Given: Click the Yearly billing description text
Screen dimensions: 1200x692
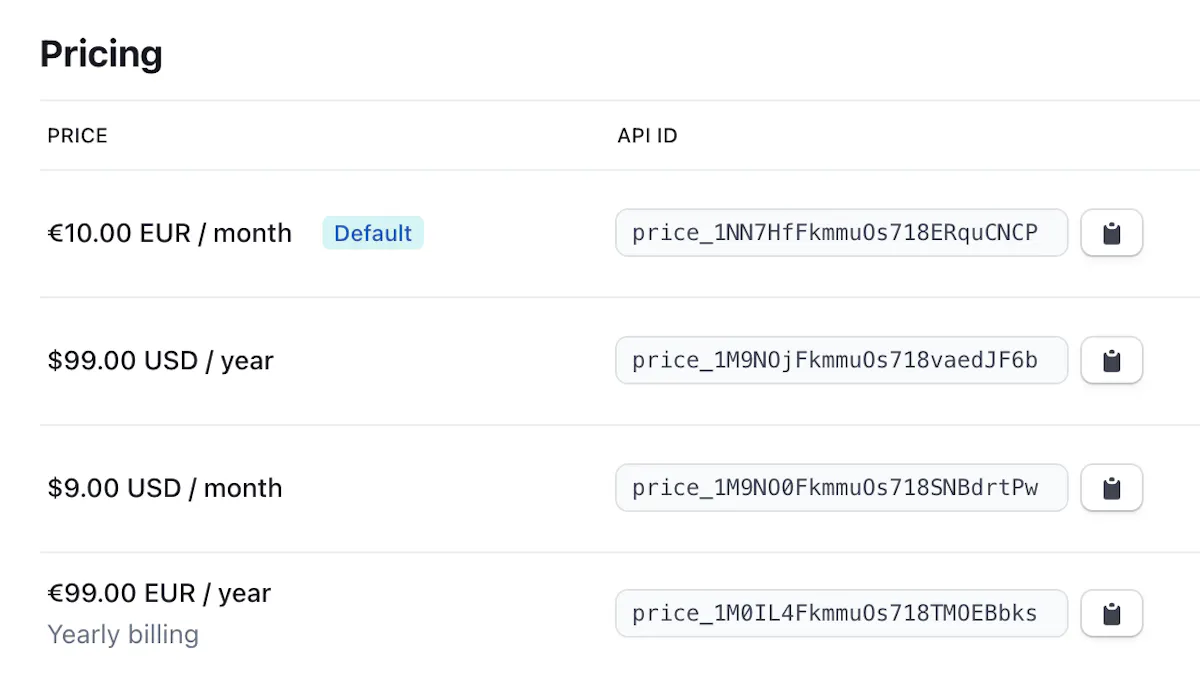Looking at the screenshot, I should 123,634.
